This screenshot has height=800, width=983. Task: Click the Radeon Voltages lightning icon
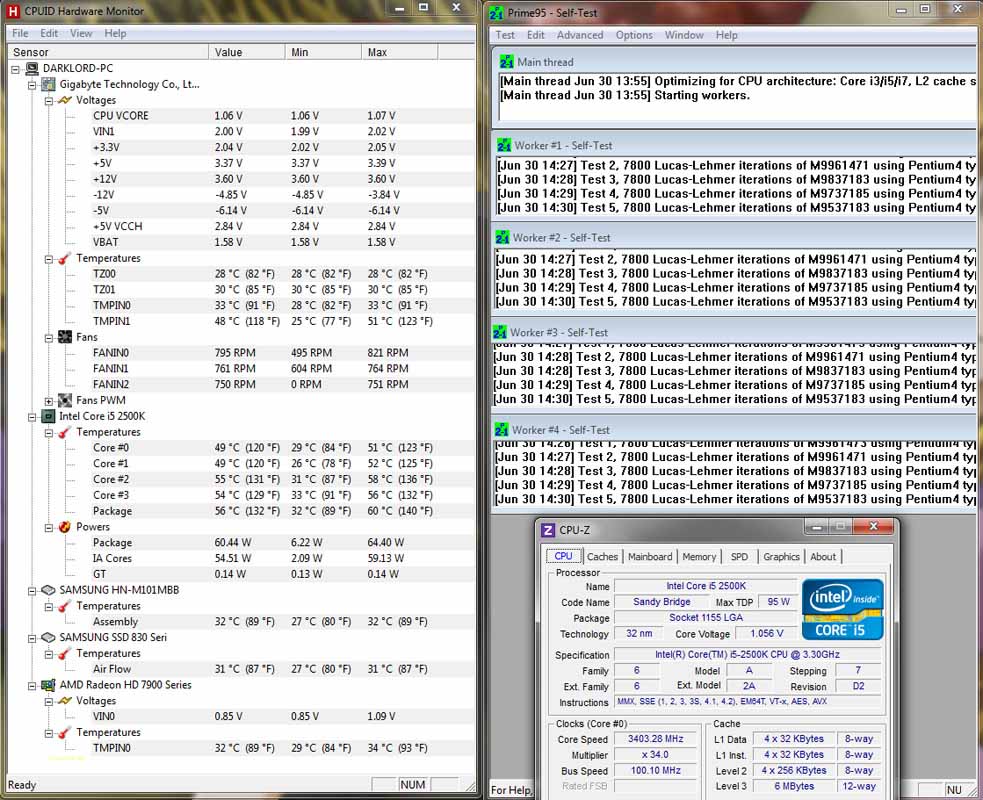coord(65,701)
